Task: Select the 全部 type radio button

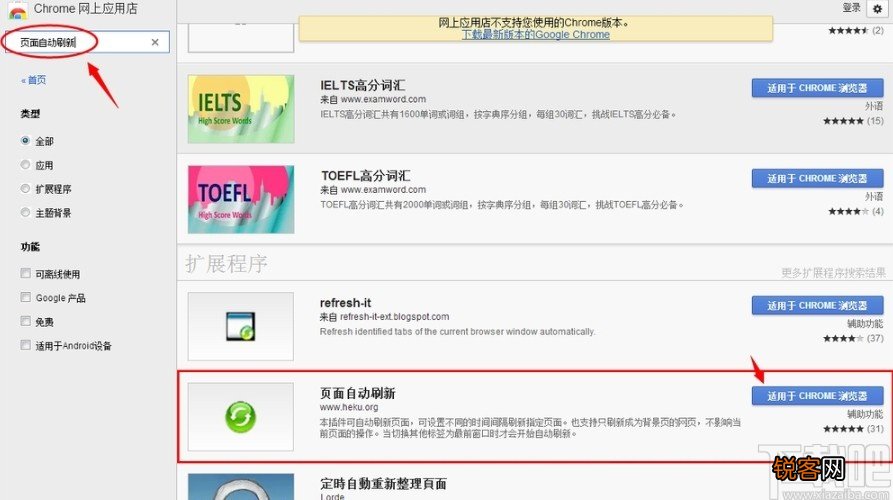Action: coord(25,140)
